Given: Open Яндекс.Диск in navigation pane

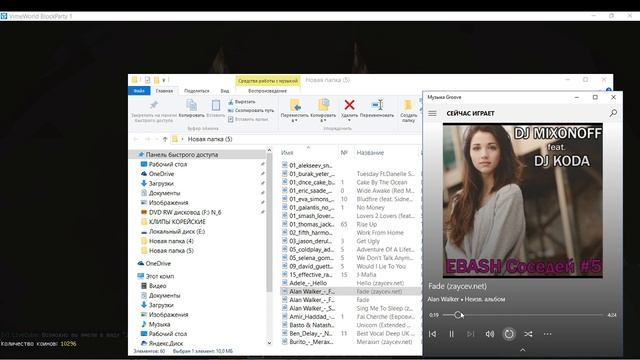Looking at the screenshot, I should pos(166,343).
